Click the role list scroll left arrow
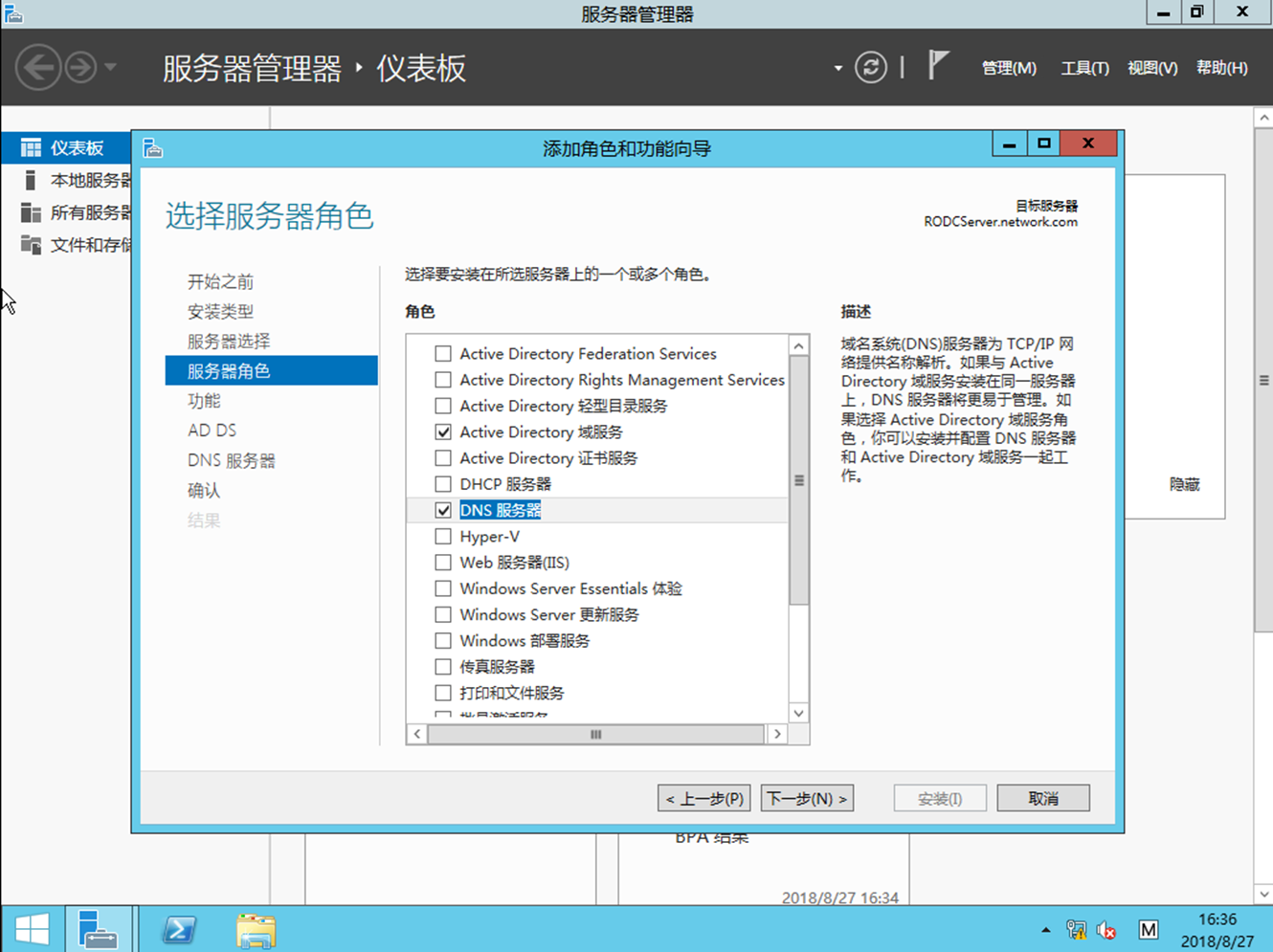The width and height of the screenshot is (1273, 952). coord(417,734)
